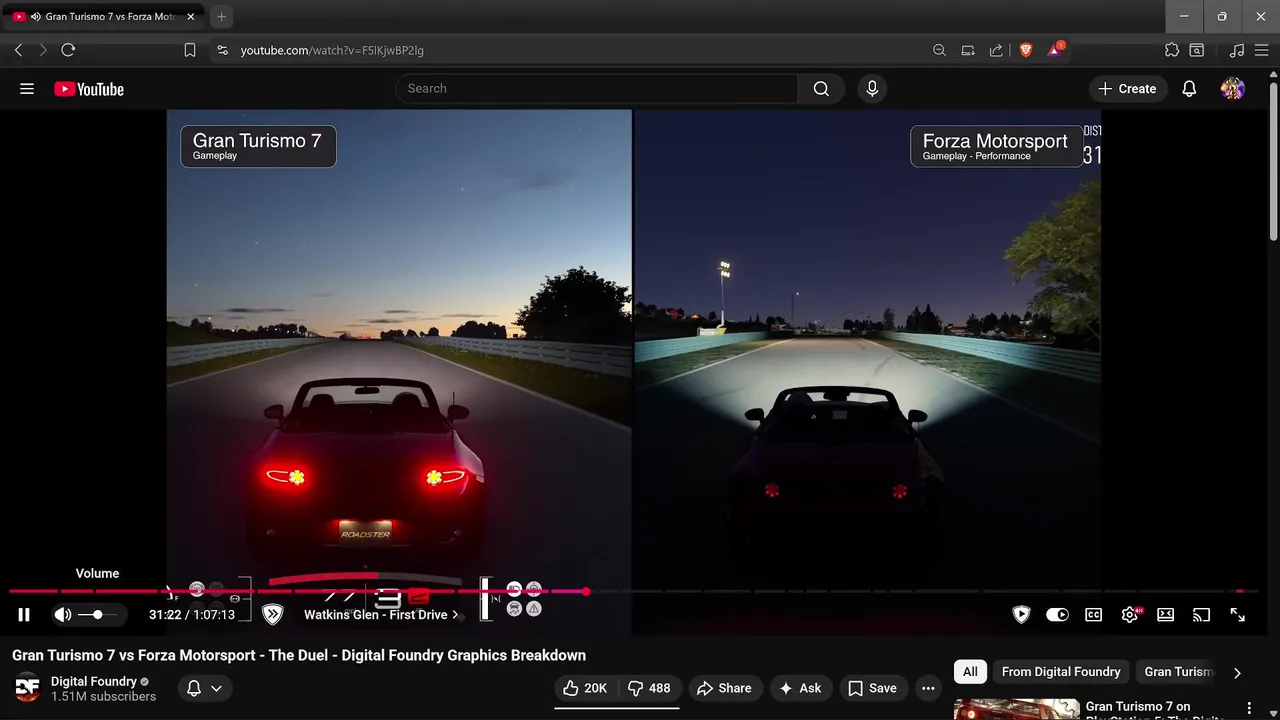Image resolution: width=1280 pixels, height=720 pixels.
Task: Click the video title text
Action: [299, 656]
